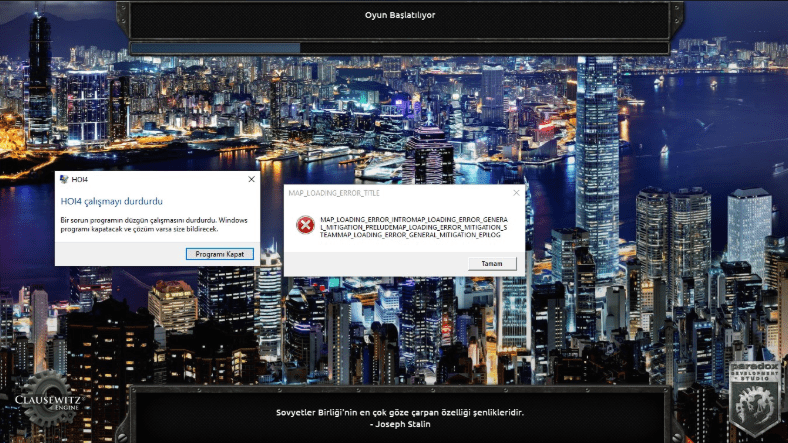Click the game loading progress bar
The image size is (788, 443).
coord(400,48)
